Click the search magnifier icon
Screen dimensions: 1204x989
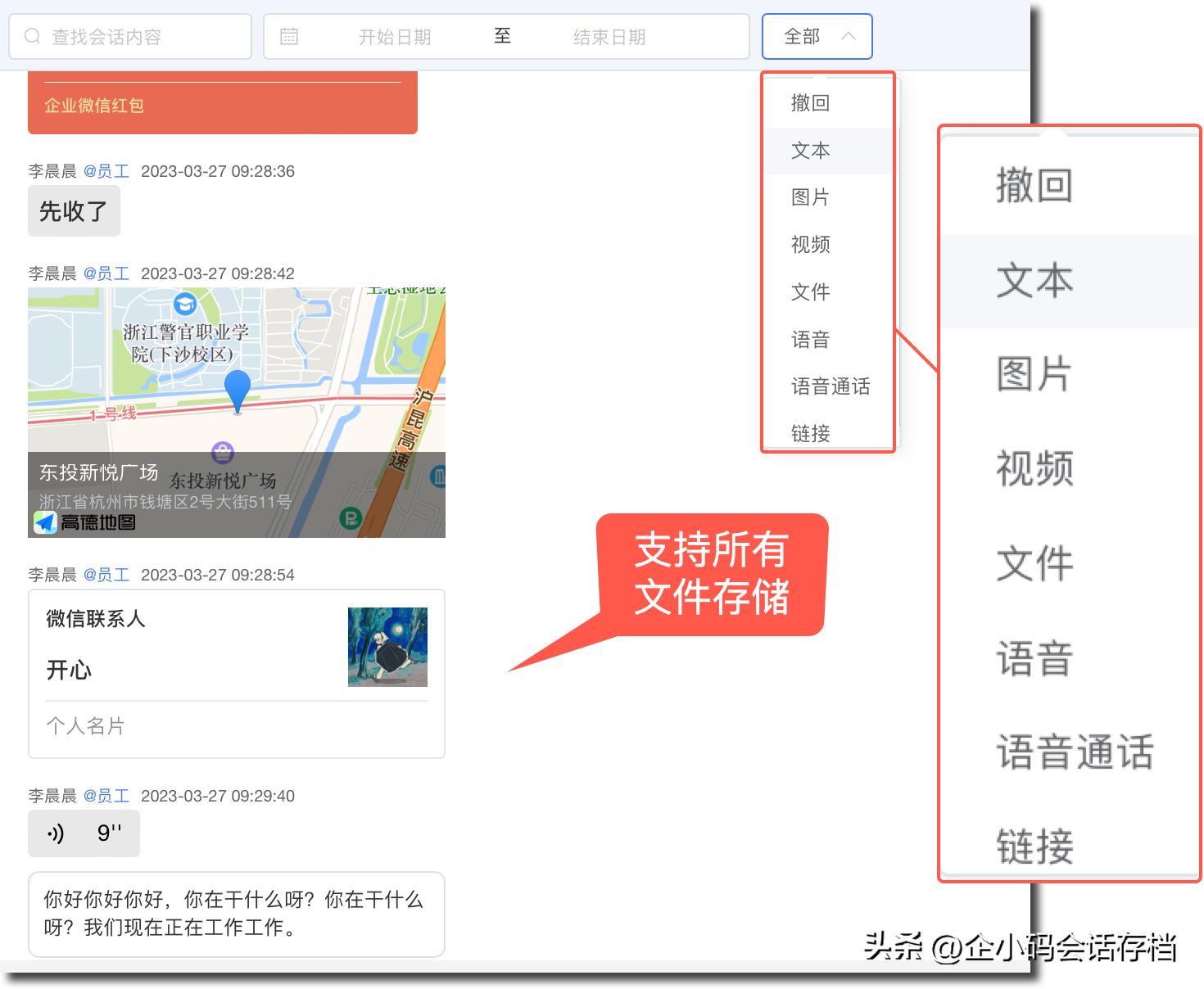click(x=33, y=36)
